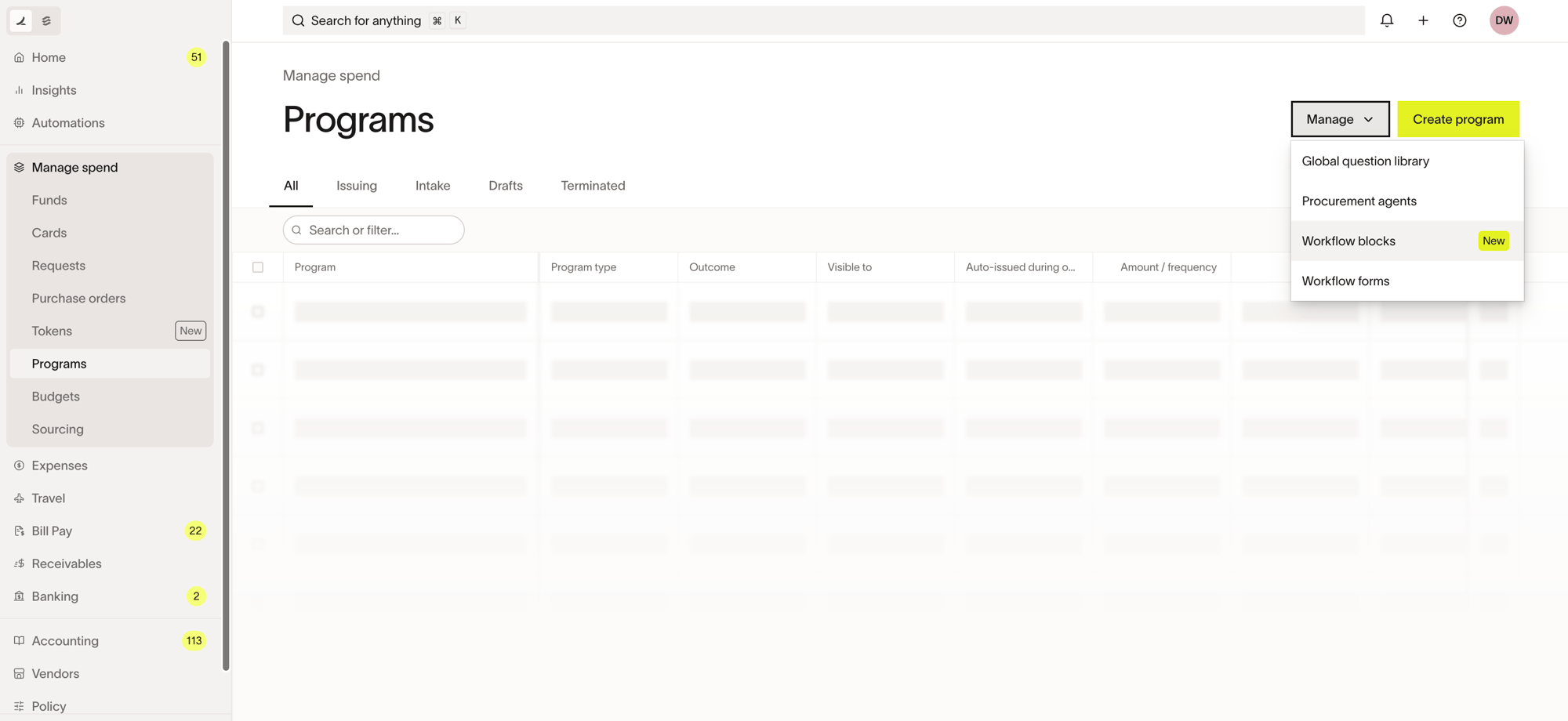Choose Workflow forms from menu
The width and height of the screenshot is (1568, 721).
pyautogui.click(x=1407, y=281)
